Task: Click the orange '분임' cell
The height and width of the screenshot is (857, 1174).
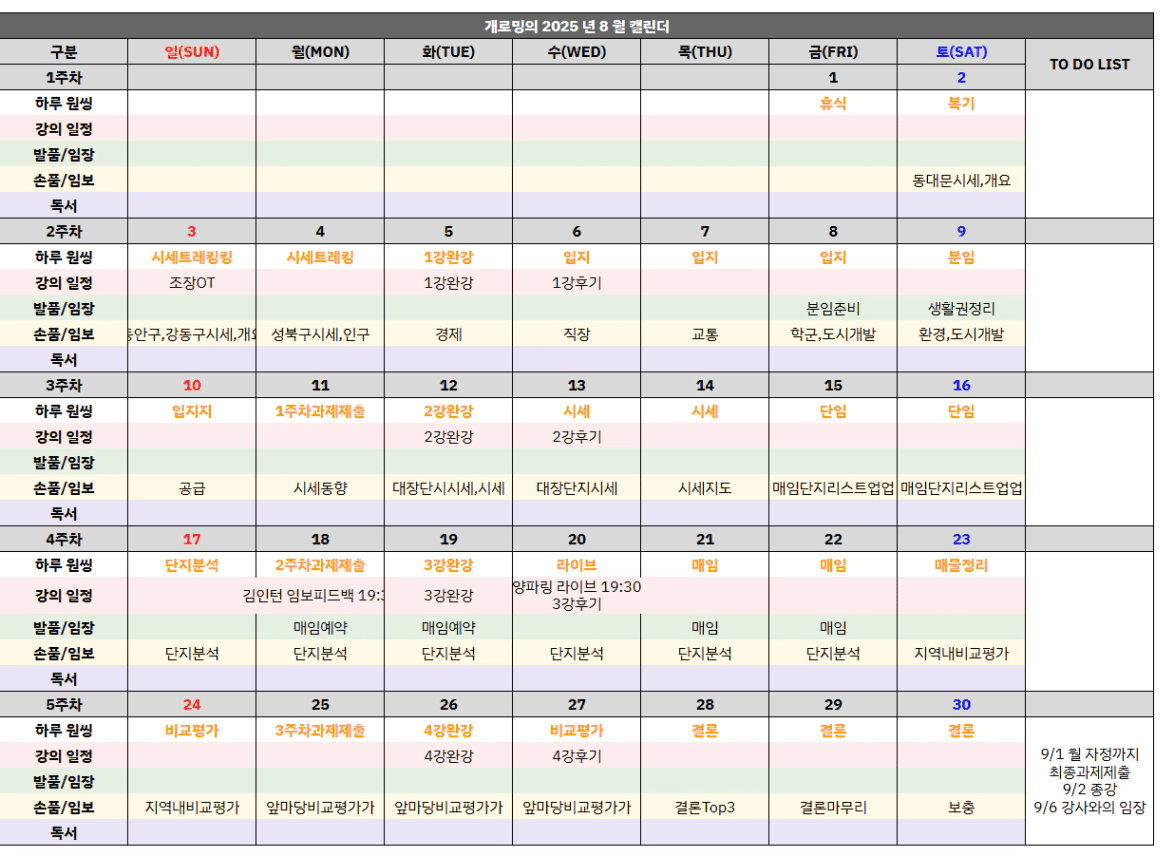Action: tap(961, 257)
